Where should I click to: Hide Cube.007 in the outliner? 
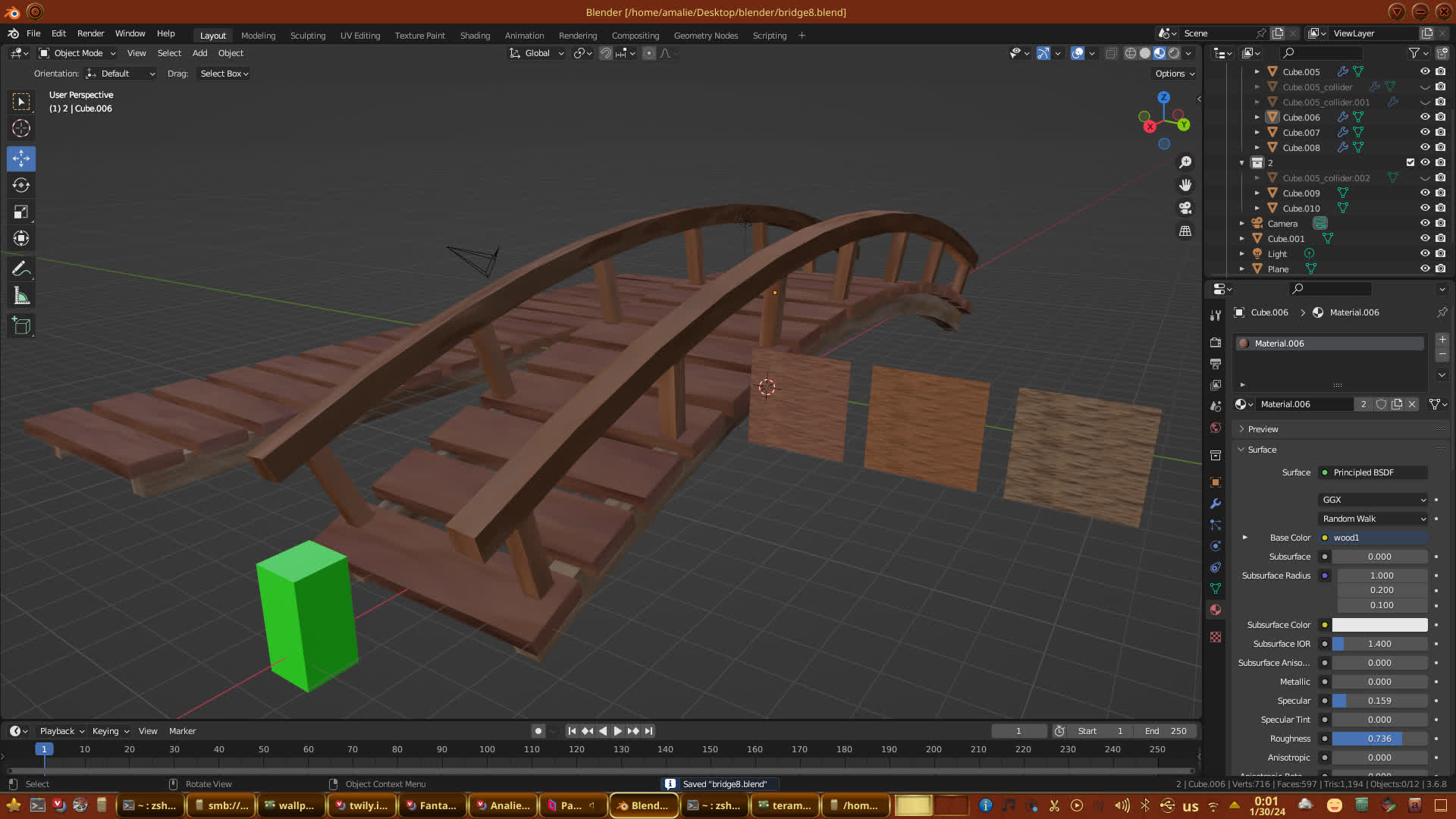(x=1425, y=133)
